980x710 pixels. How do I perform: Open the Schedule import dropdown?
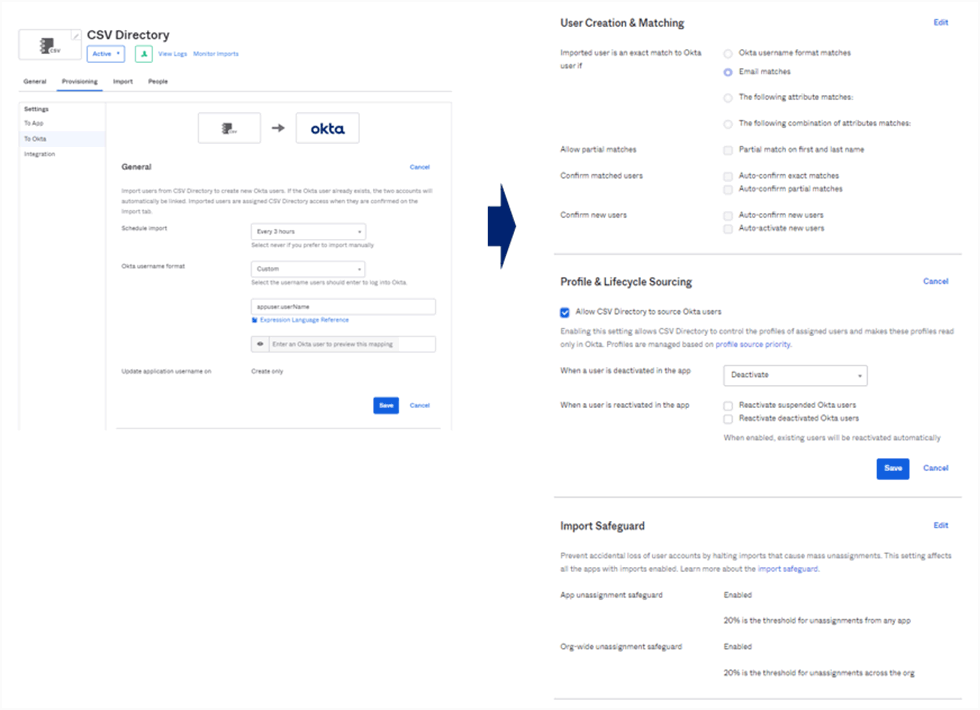pyautogui.click(x=308, y=232)
